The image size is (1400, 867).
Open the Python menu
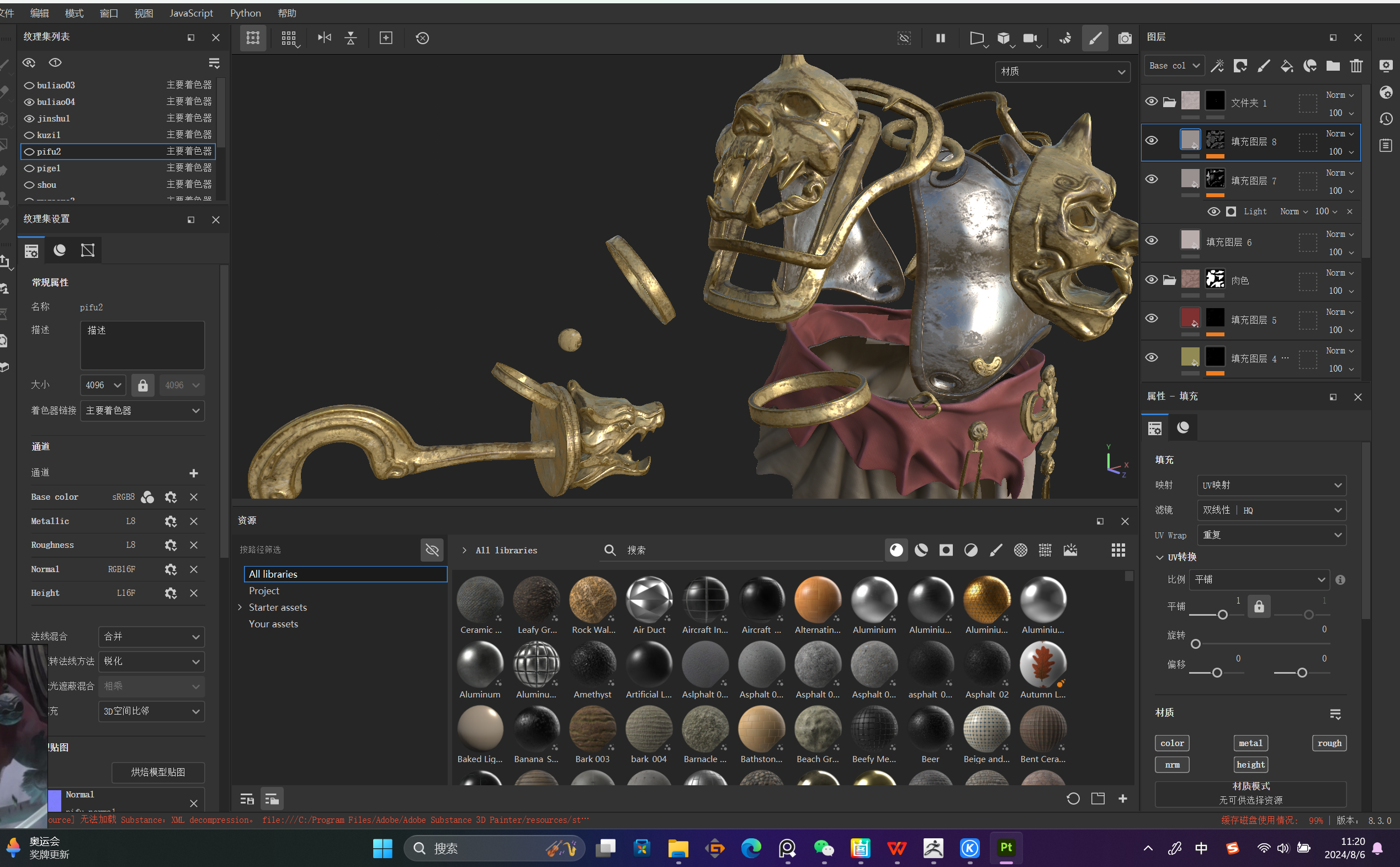click(245, 13)
